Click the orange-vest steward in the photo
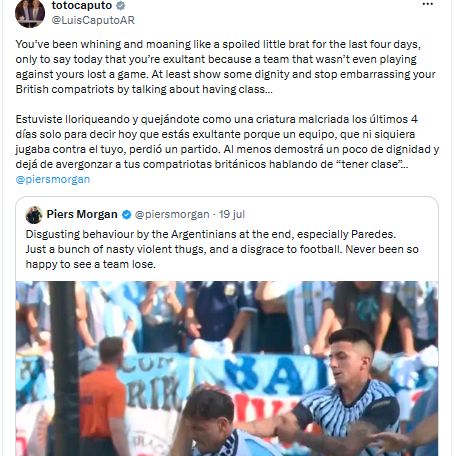 coord(103,397)
